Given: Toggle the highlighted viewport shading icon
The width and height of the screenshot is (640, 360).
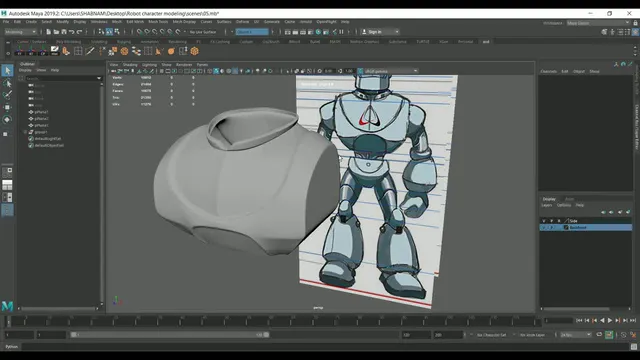Looking at the screenshot, I should tap(216, 71).
